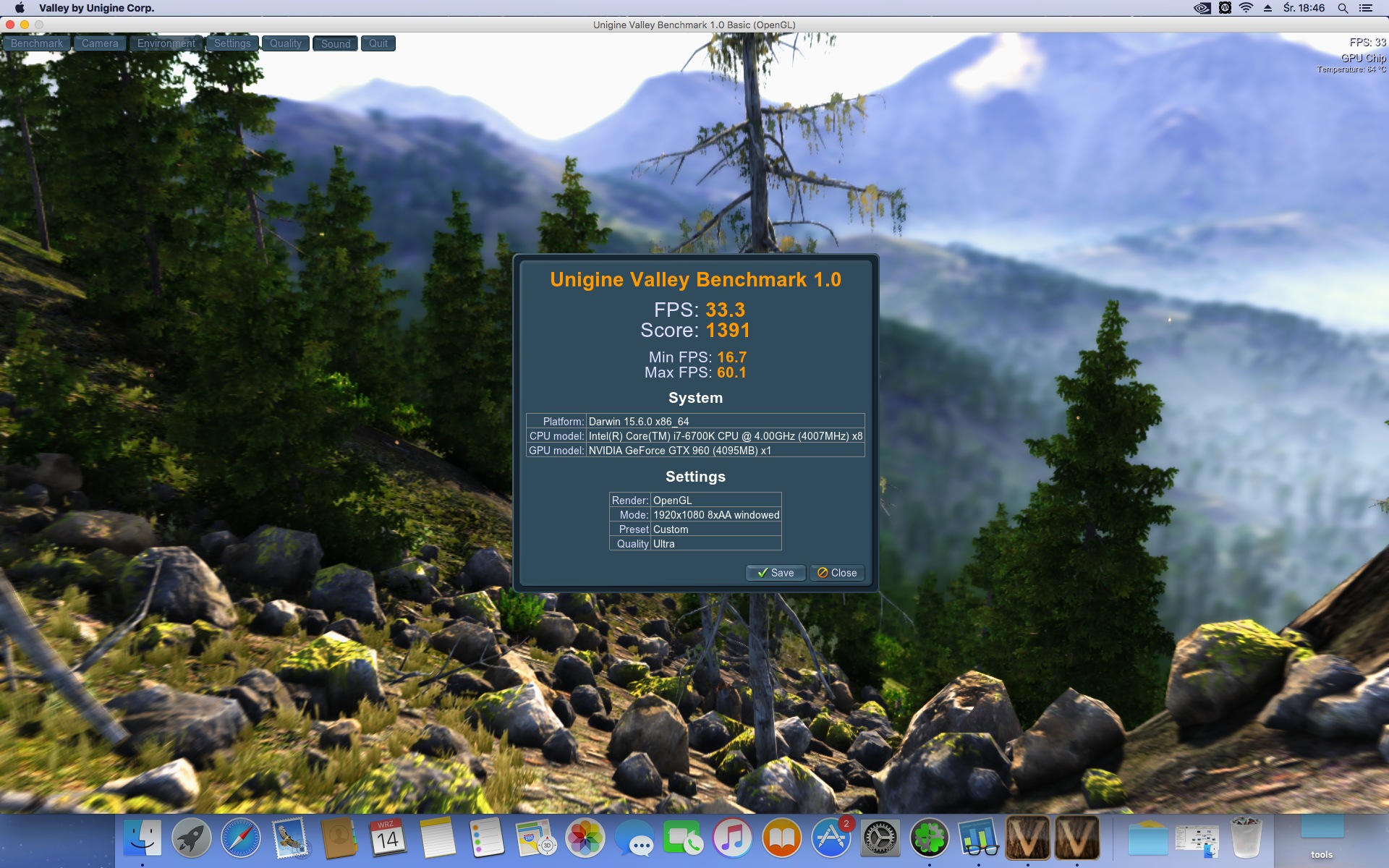The image size is (1389, 868).
Task: Click the Quit button
Action: coord(378,43)
